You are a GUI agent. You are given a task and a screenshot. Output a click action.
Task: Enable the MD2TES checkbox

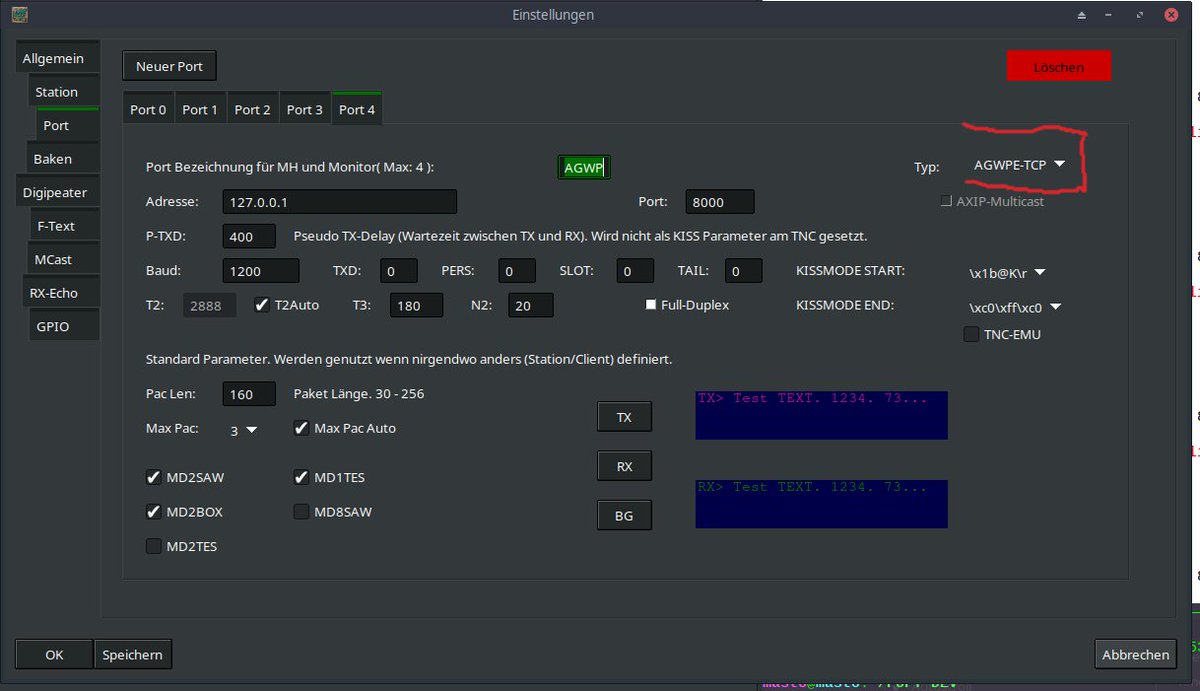pos(154,546)
